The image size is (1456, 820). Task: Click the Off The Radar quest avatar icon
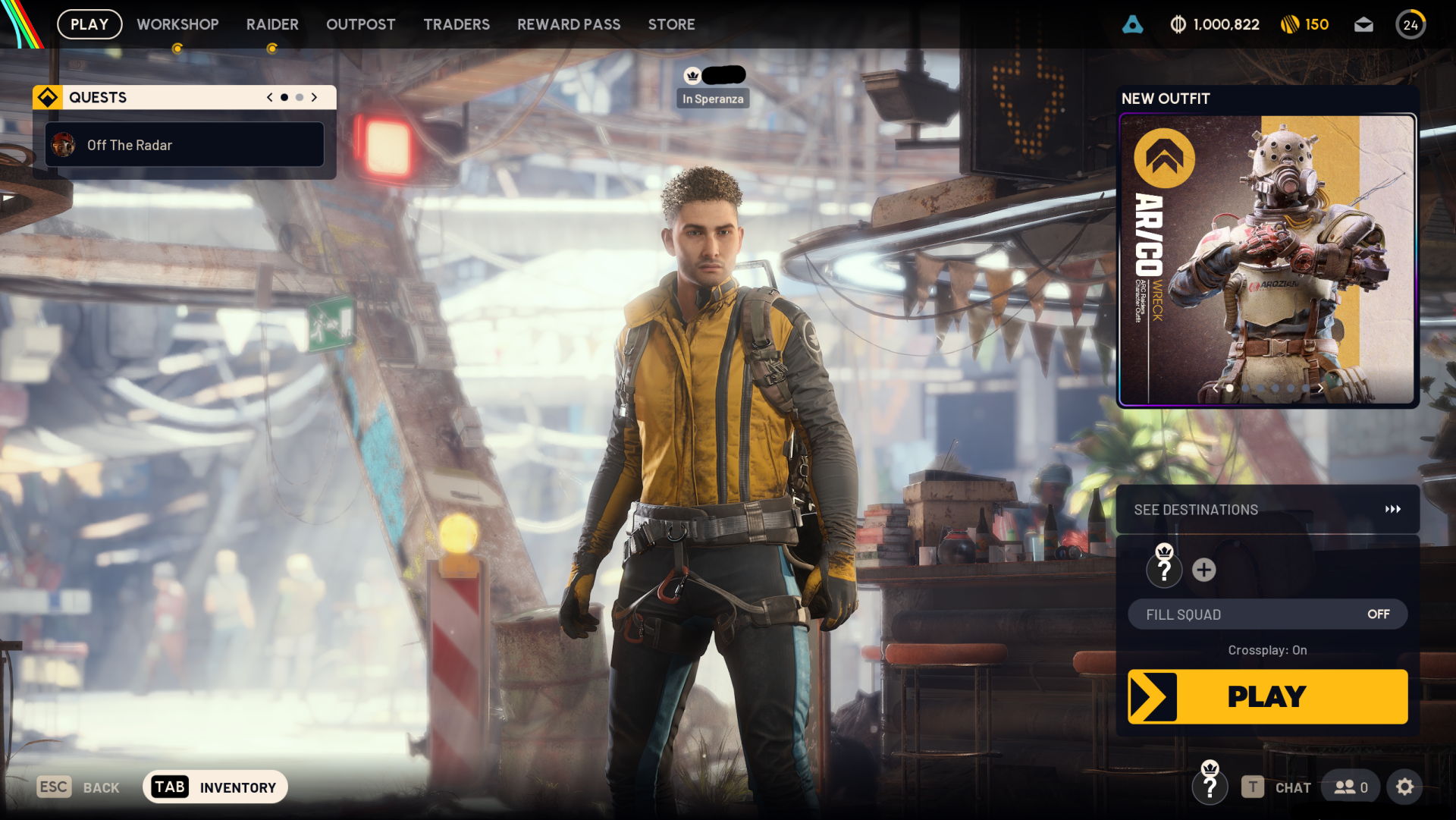pos(64,144)
